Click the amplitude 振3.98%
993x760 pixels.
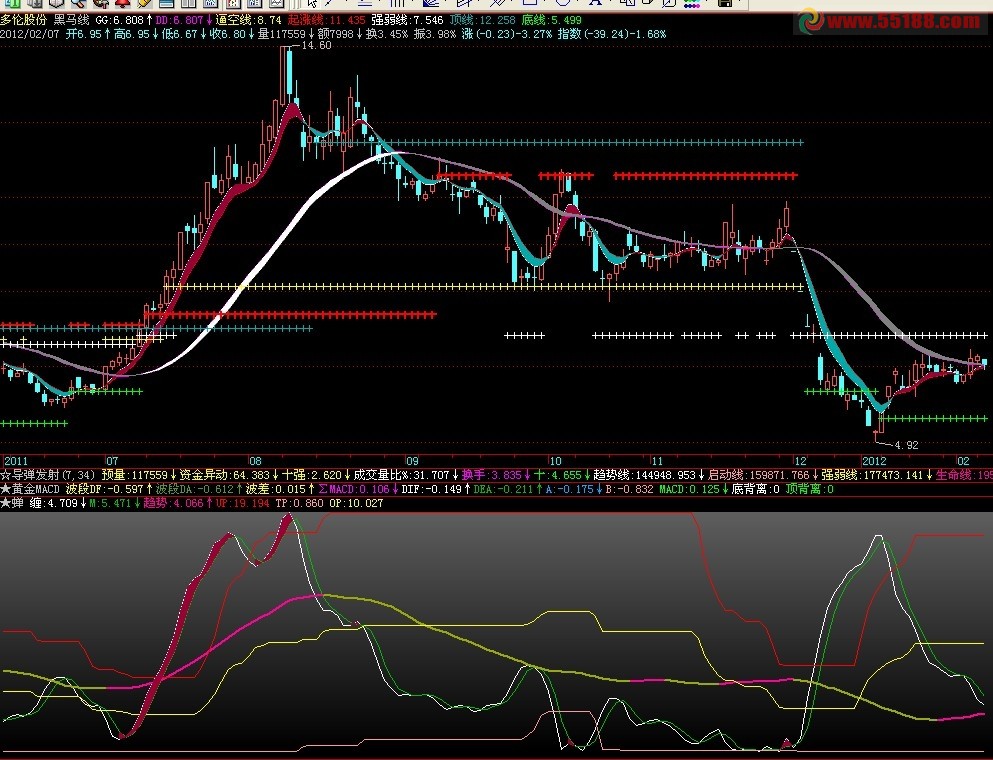click(x=434, y=34)
